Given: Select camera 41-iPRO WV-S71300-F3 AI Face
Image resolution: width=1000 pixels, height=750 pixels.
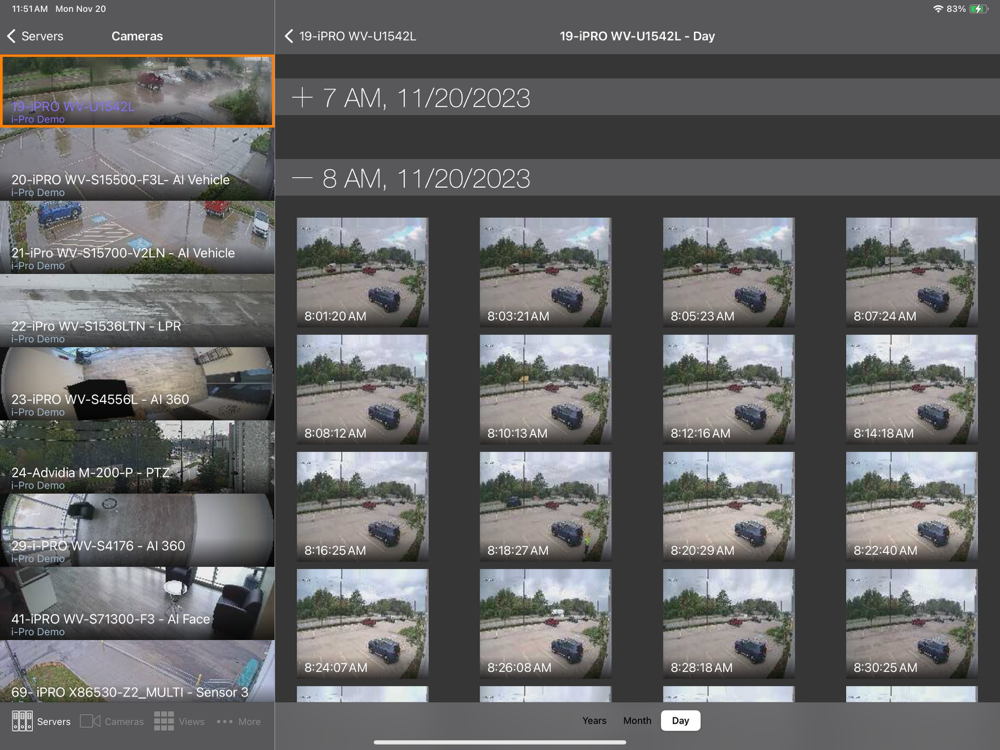Looking at the screenshot, I should 137,604.
